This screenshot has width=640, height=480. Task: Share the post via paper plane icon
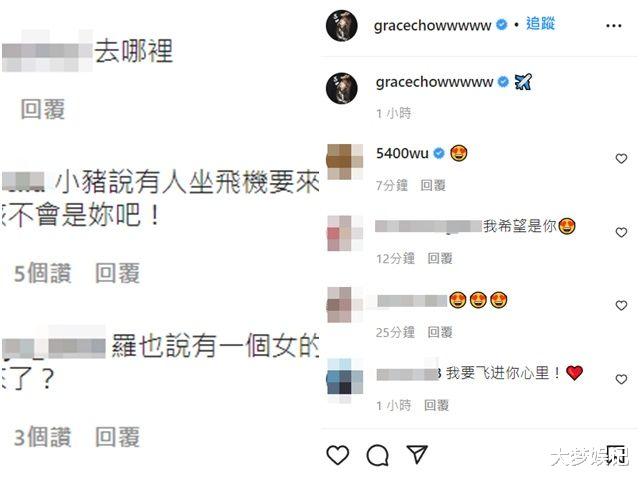click(417, 454)
